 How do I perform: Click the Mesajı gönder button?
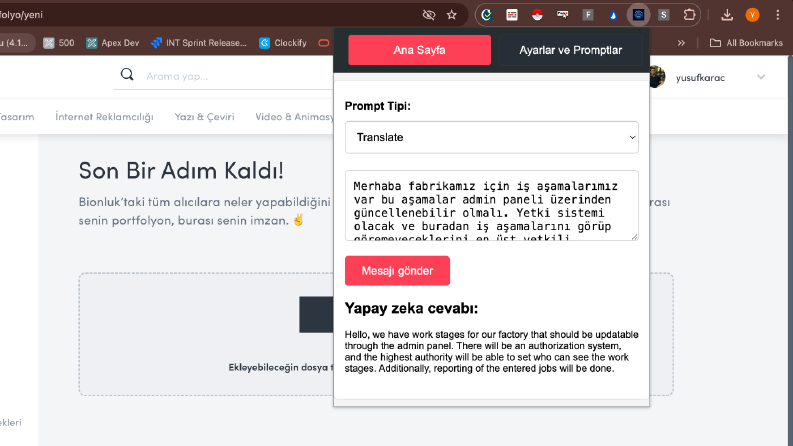(398, 271)
